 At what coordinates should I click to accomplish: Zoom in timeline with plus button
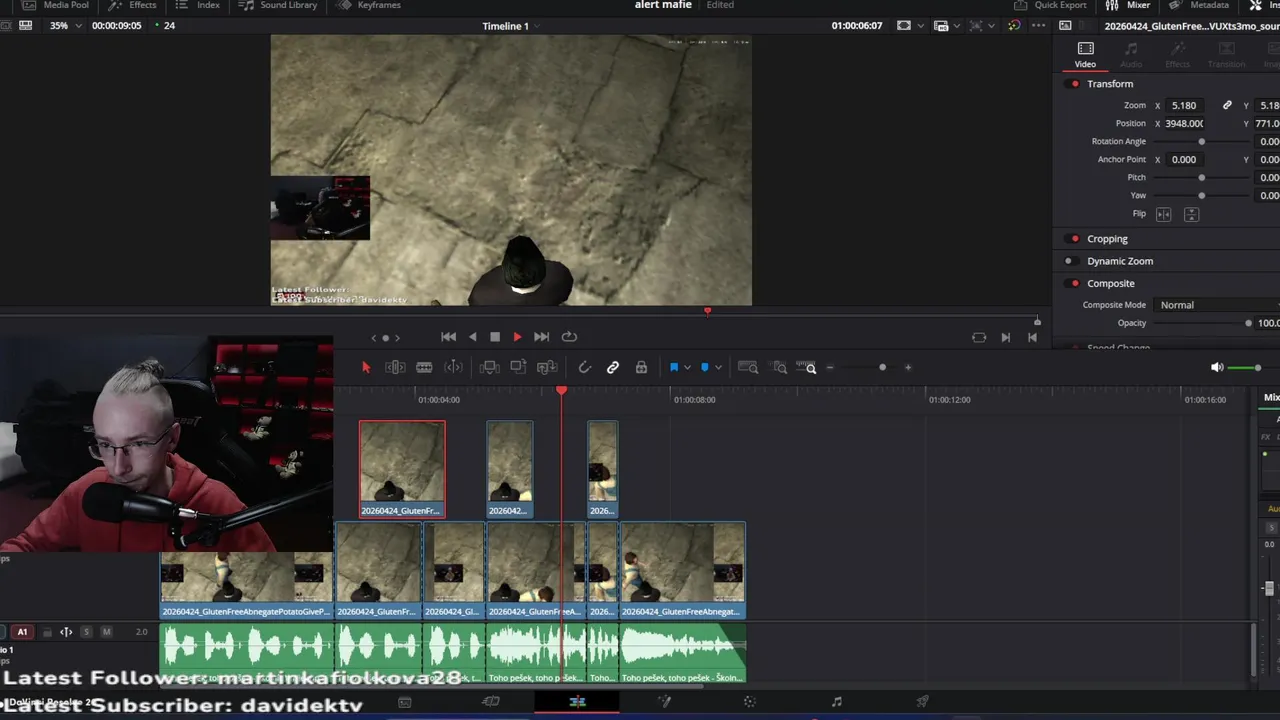point(908,368)
